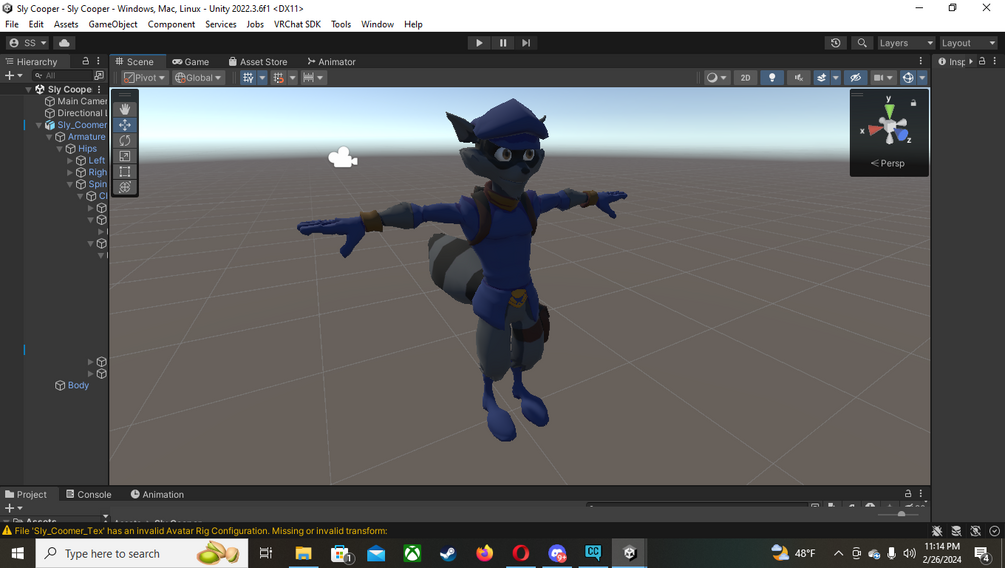Click the Hierarchy search field
This screenshot has width=1005, height=568.
pos(61,76)
